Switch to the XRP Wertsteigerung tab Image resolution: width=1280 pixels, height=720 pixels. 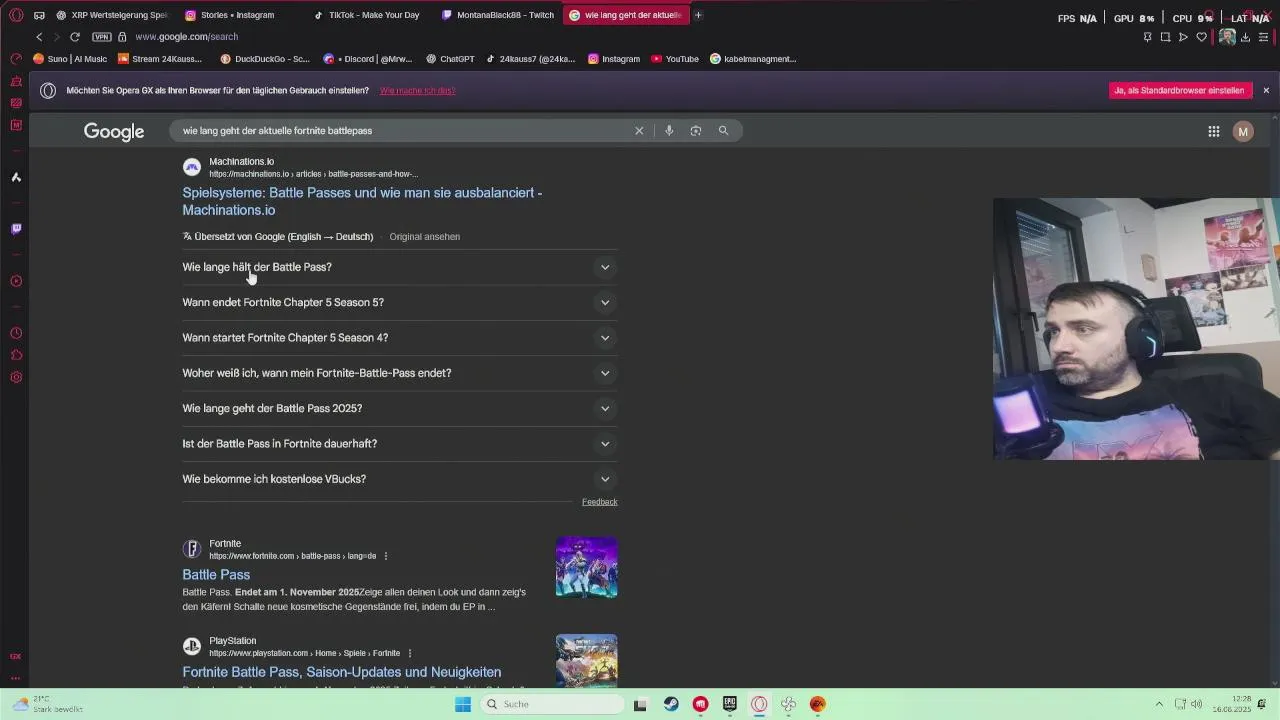[112, 15]
